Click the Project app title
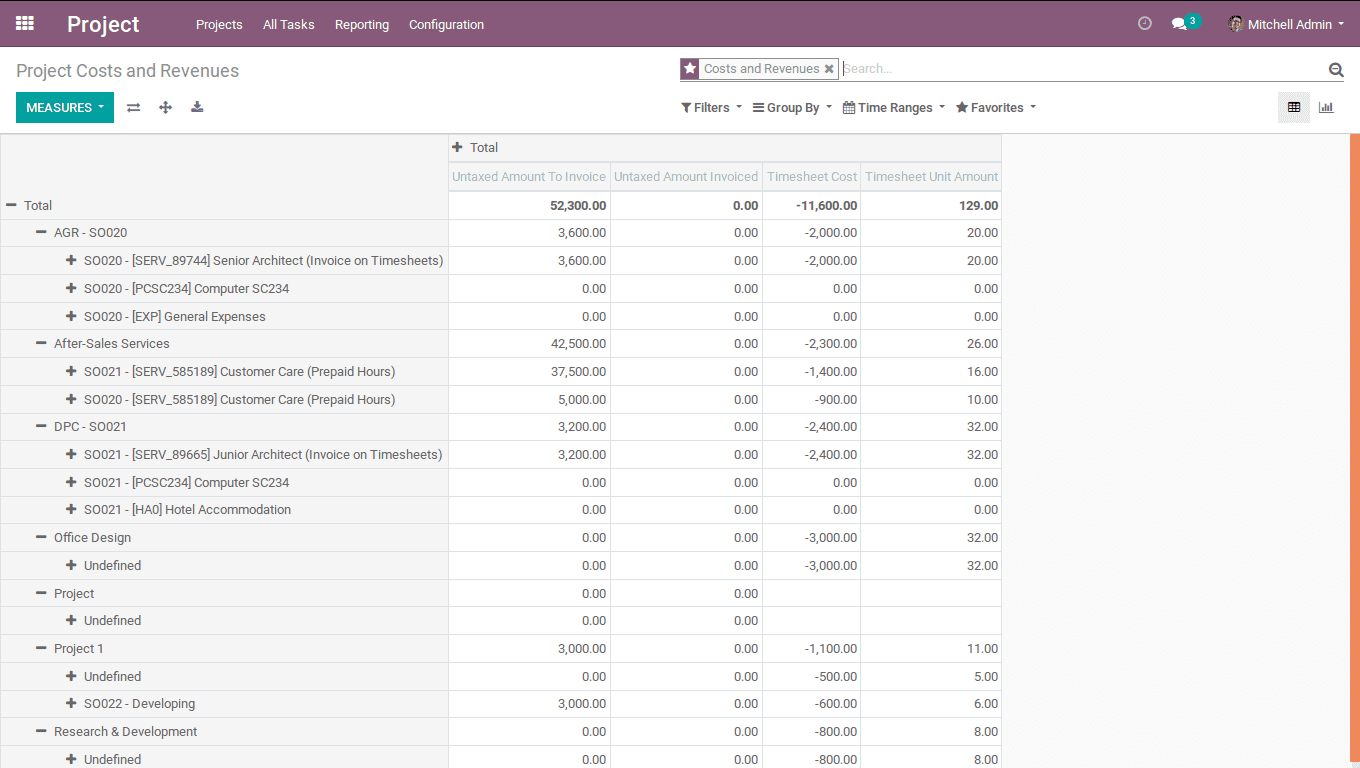The width and height of the screenshot is (1360, 768). [103, 24]
